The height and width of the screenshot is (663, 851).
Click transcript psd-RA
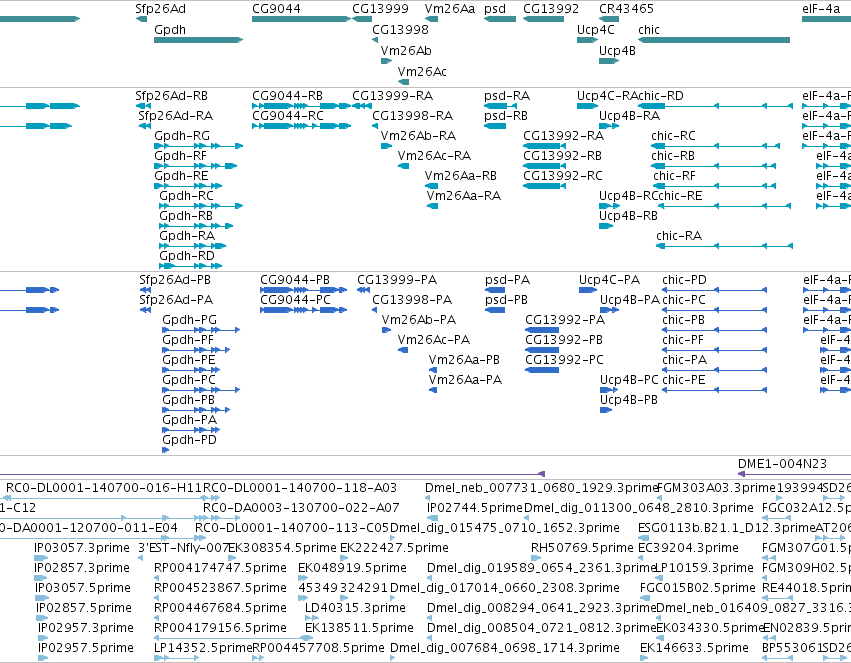(x=507, y=96)
